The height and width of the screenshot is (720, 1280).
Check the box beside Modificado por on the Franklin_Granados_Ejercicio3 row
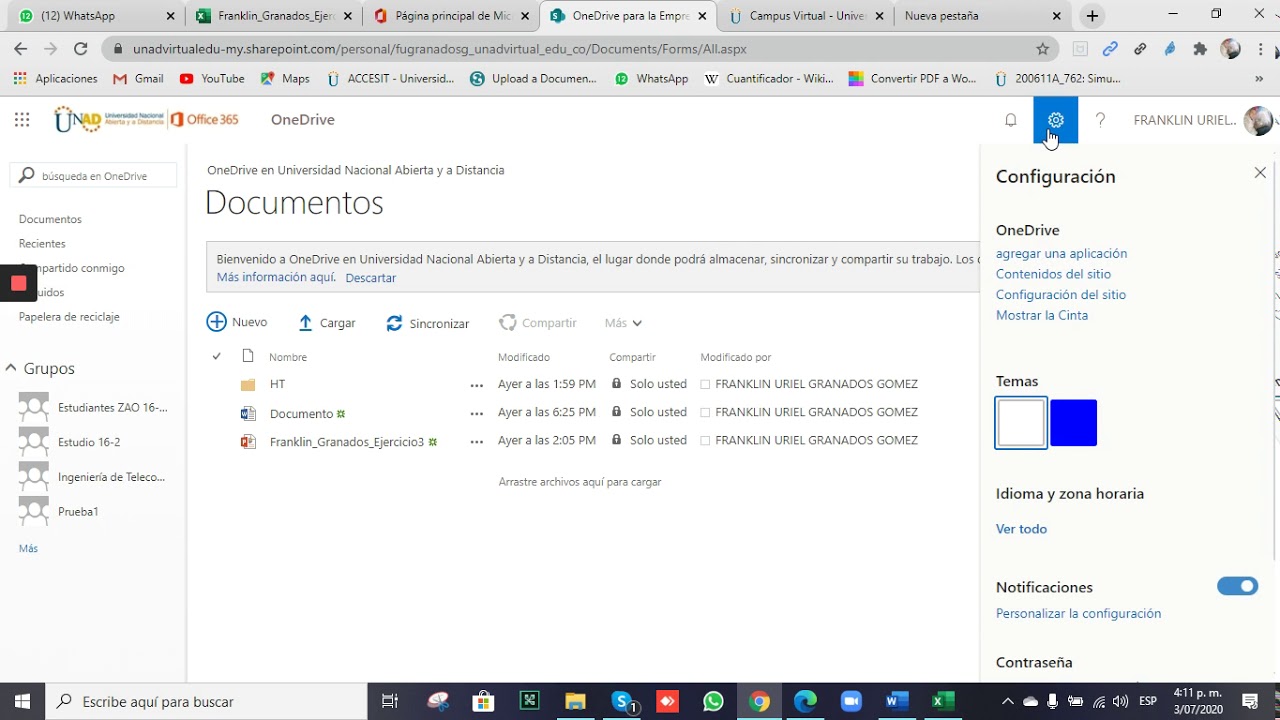click(x=705, y=440)
